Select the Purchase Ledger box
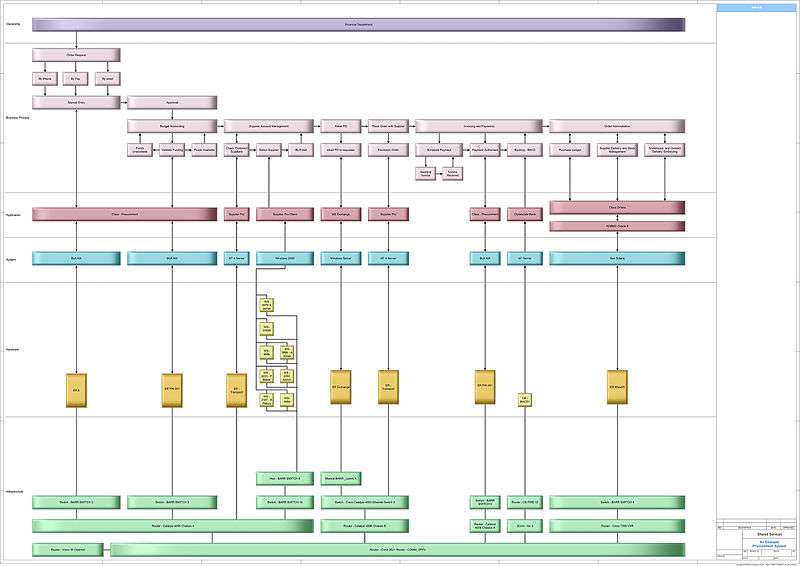Screen dimensions: 800x566 coord(570,150)
